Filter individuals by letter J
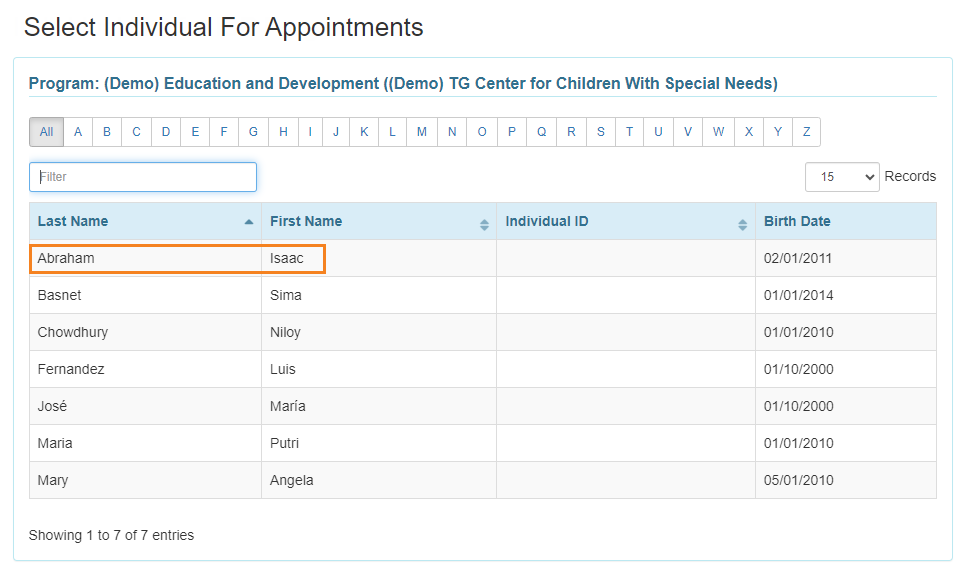Image resolution: width=963 pixels, height=572 pixels. pyautogui.click(x=336, y=132)
